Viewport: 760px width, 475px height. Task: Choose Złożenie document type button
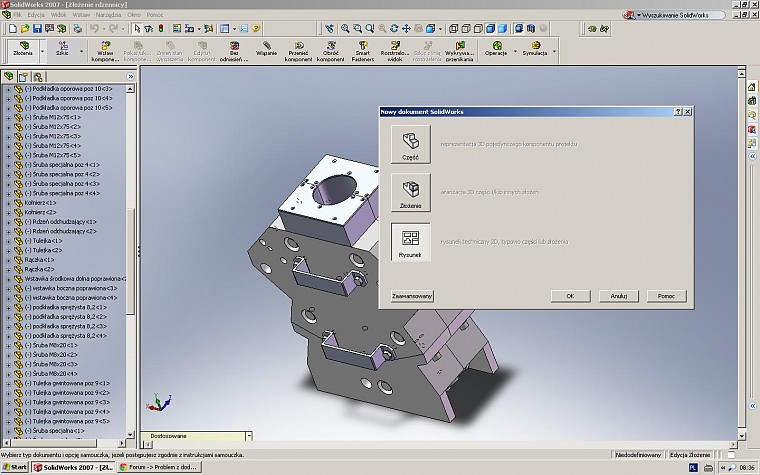[411, 193]
